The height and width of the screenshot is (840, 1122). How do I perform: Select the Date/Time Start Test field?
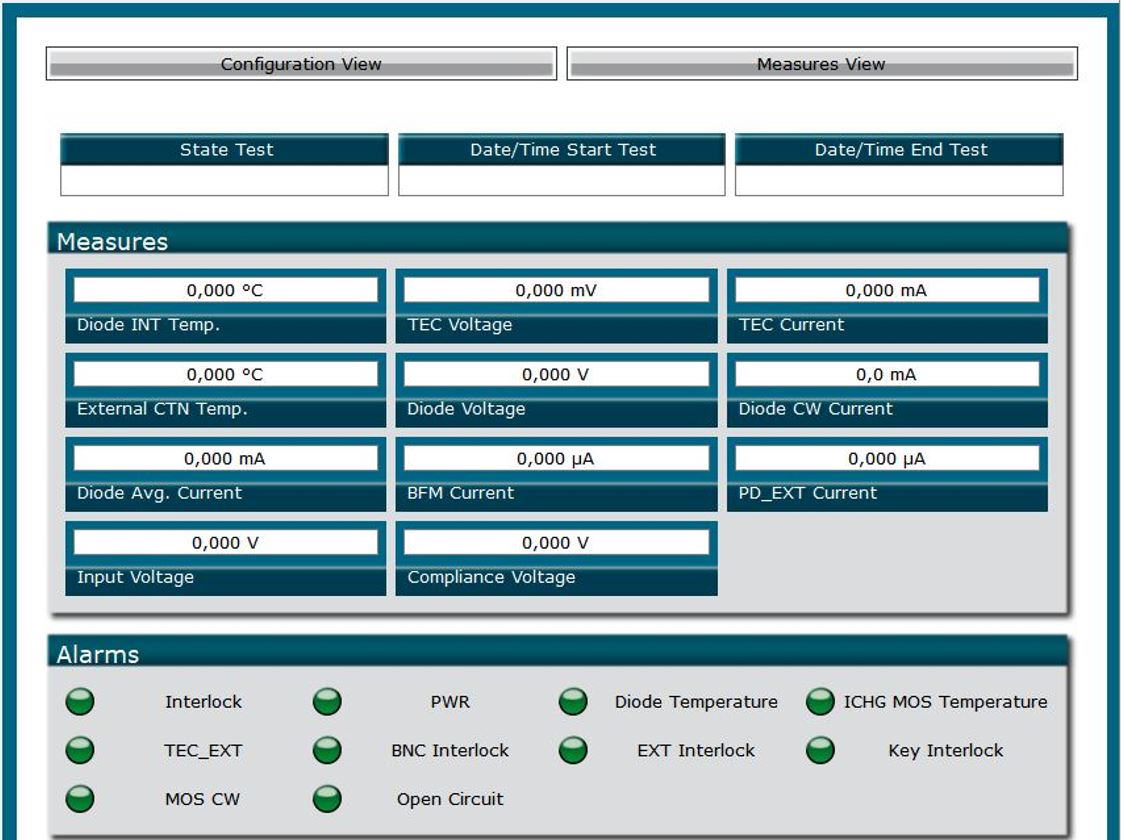(x=562, y=180)
